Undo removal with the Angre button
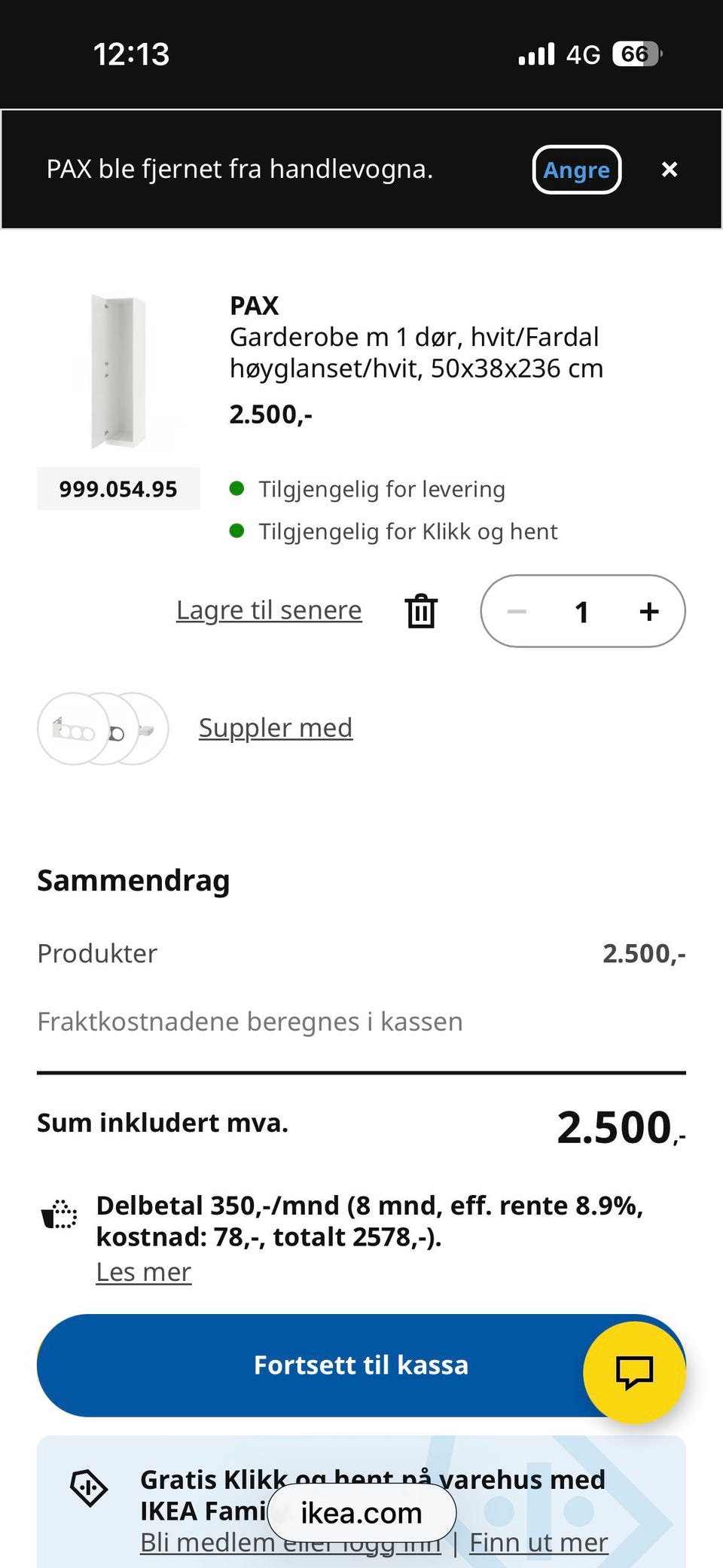This screenshot has width=723, height=1568. [x=577, y=170]
